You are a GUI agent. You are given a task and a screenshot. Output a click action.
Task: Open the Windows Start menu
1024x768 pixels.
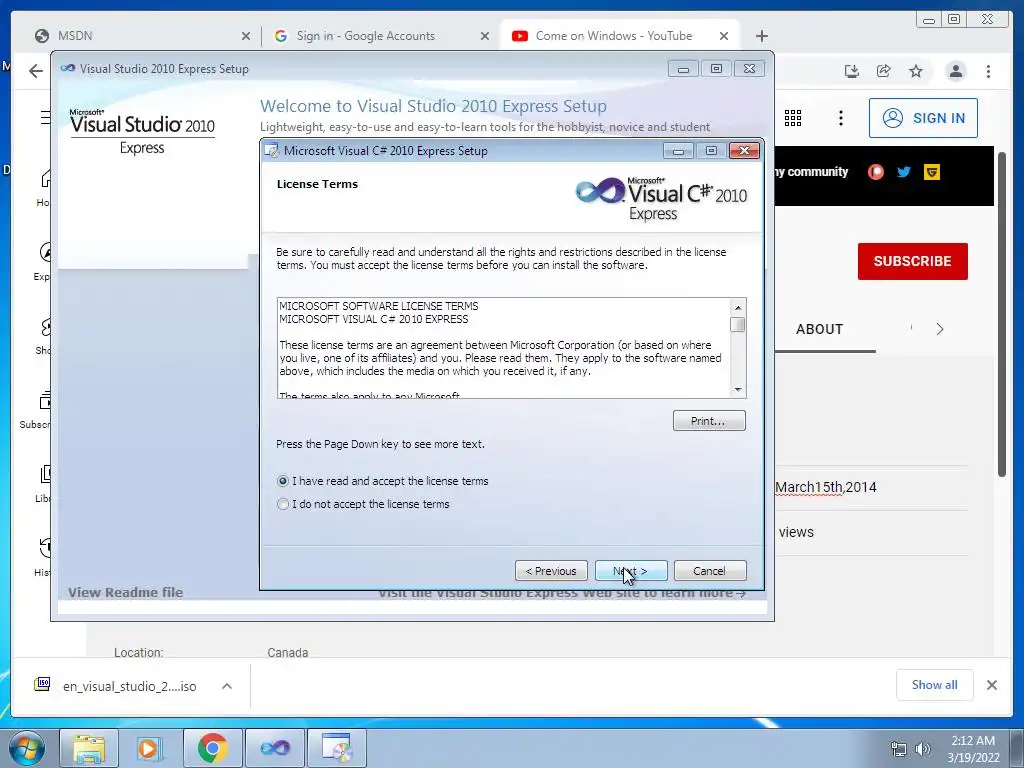27,748
